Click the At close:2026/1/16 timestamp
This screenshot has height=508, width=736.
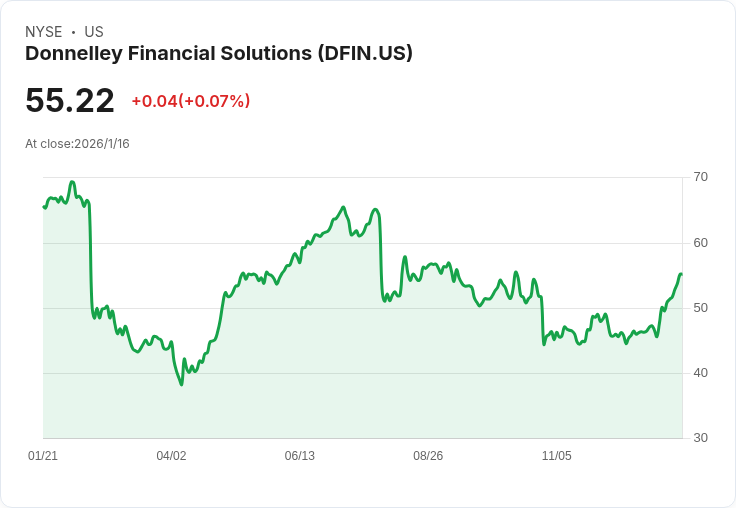[x=77, y=144]
